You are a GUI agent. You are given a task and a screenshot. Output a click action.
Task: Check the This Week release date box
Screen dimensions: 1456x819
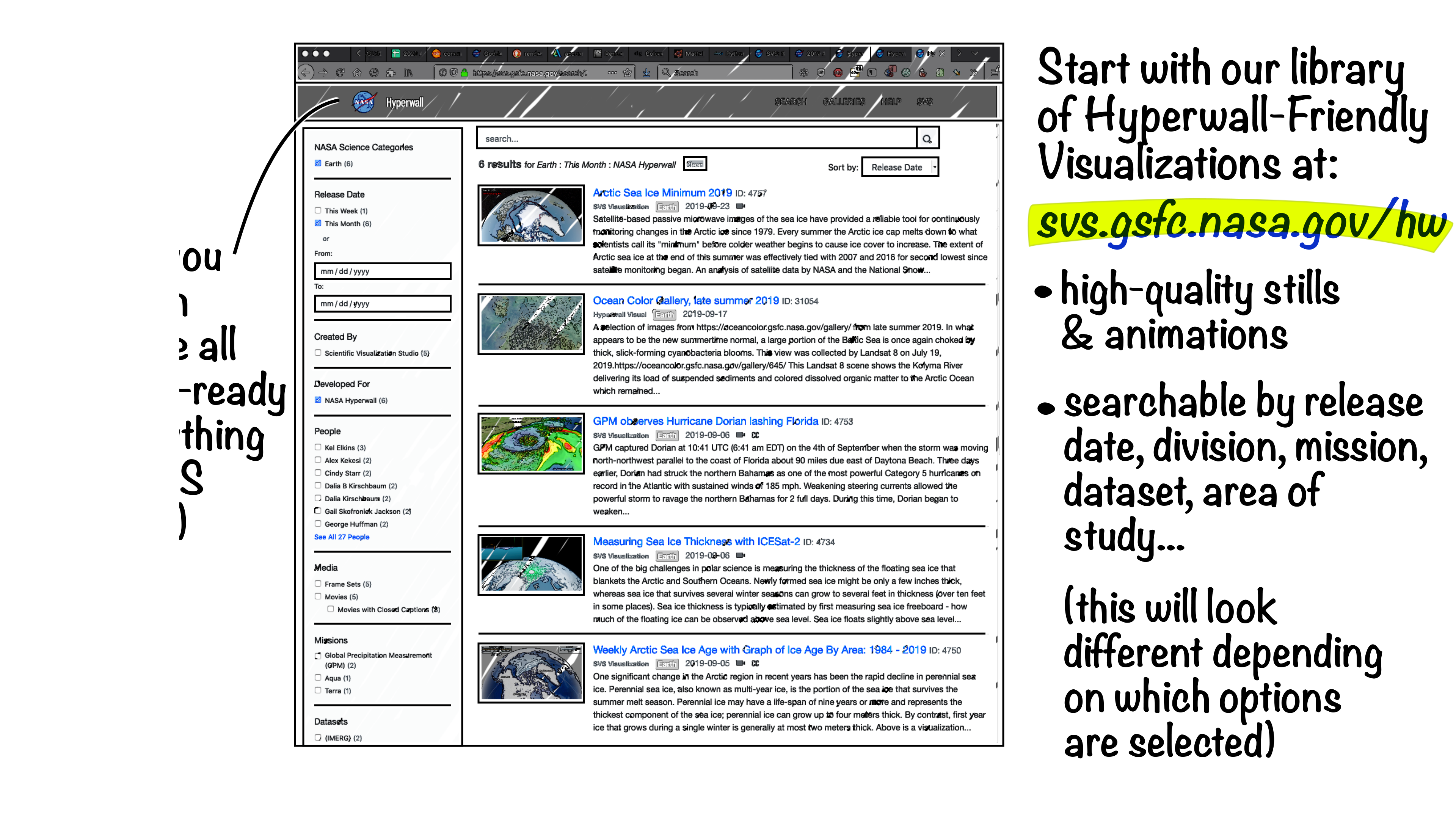pos(318,210)
